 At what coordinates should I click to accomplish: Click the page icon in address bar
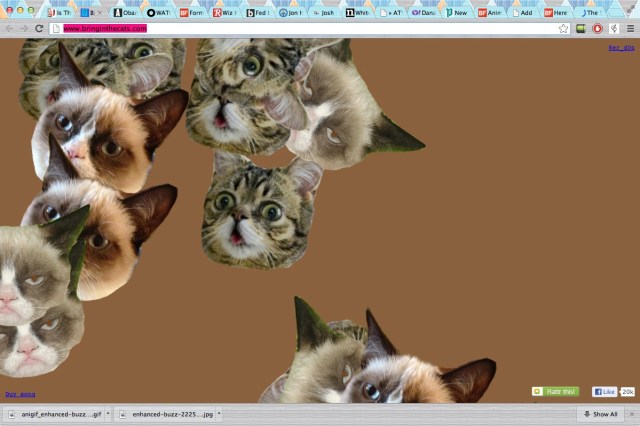(56, 29)
